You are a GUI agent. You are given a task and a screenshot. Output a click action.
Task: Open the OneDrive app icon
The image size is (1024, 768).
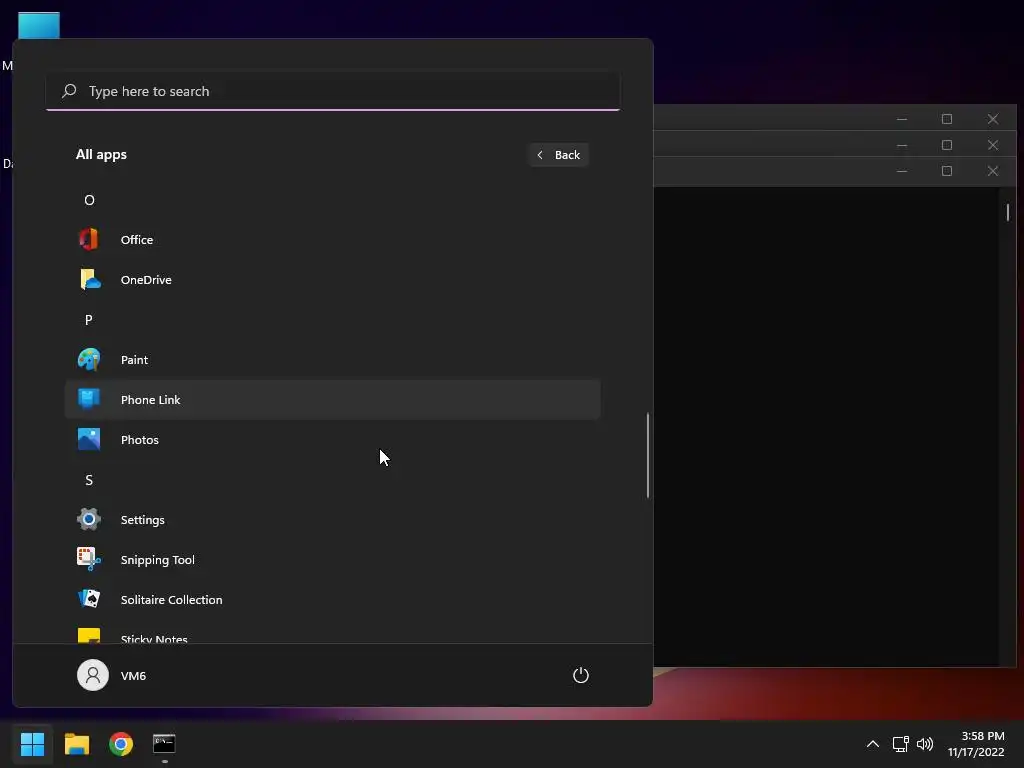(90, 280)
